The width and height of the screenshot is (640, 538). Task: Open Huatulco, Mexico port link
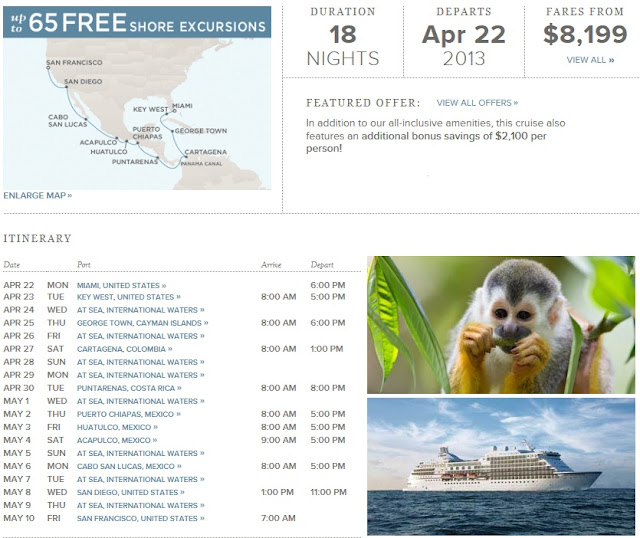[x=115, y=427]
